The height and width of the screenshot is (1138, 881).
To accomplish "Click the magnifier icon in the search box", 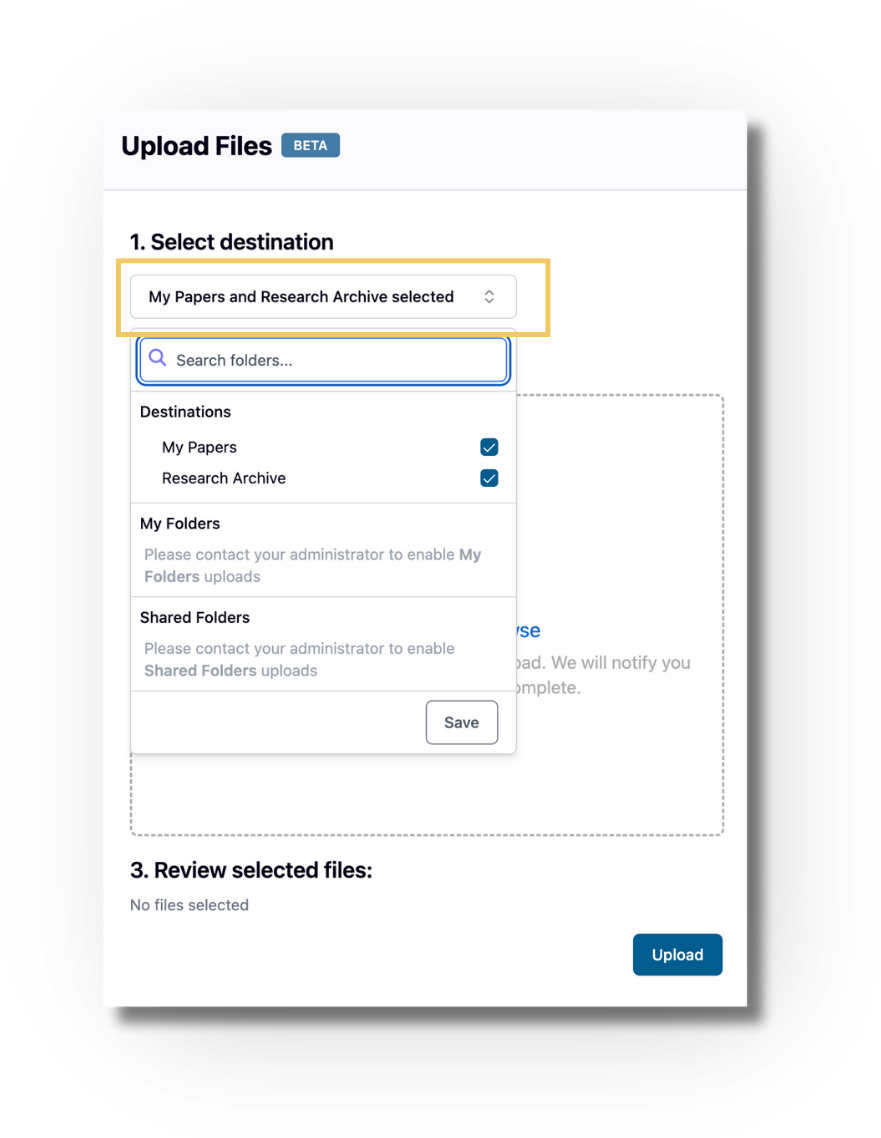I will click(x=157, y=358).
